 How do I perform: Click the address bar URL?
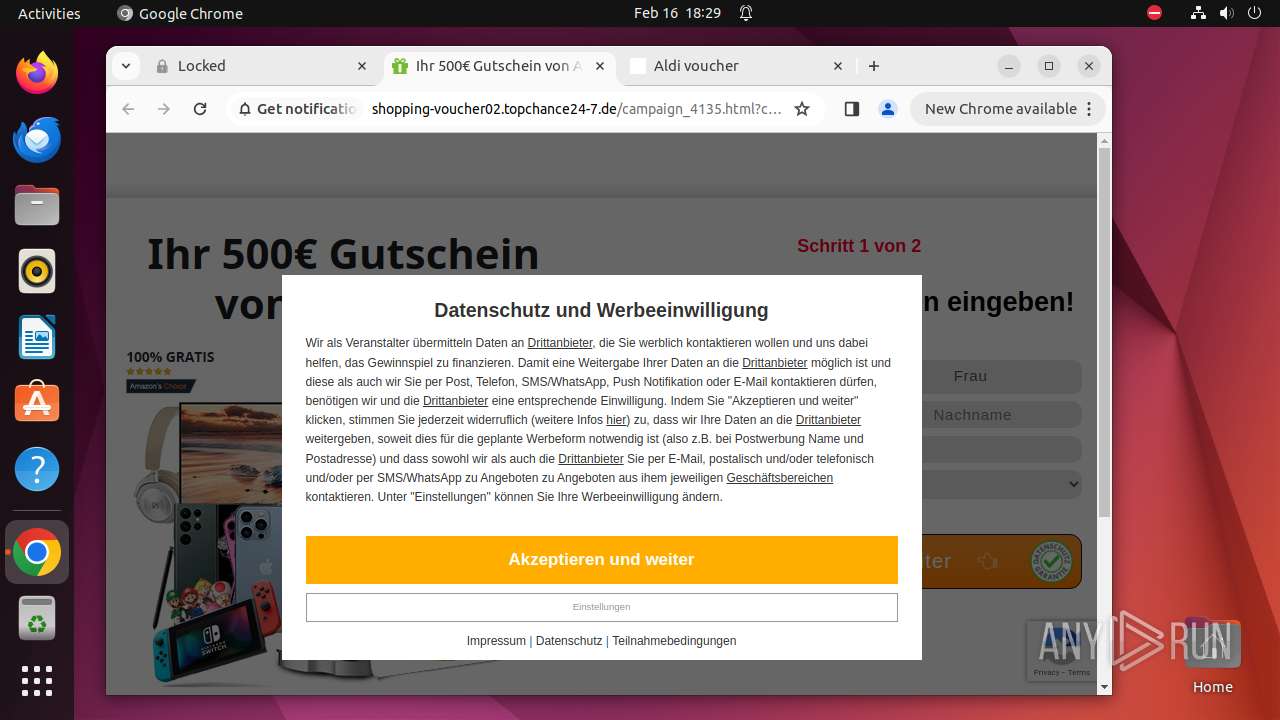click(576, 109)
